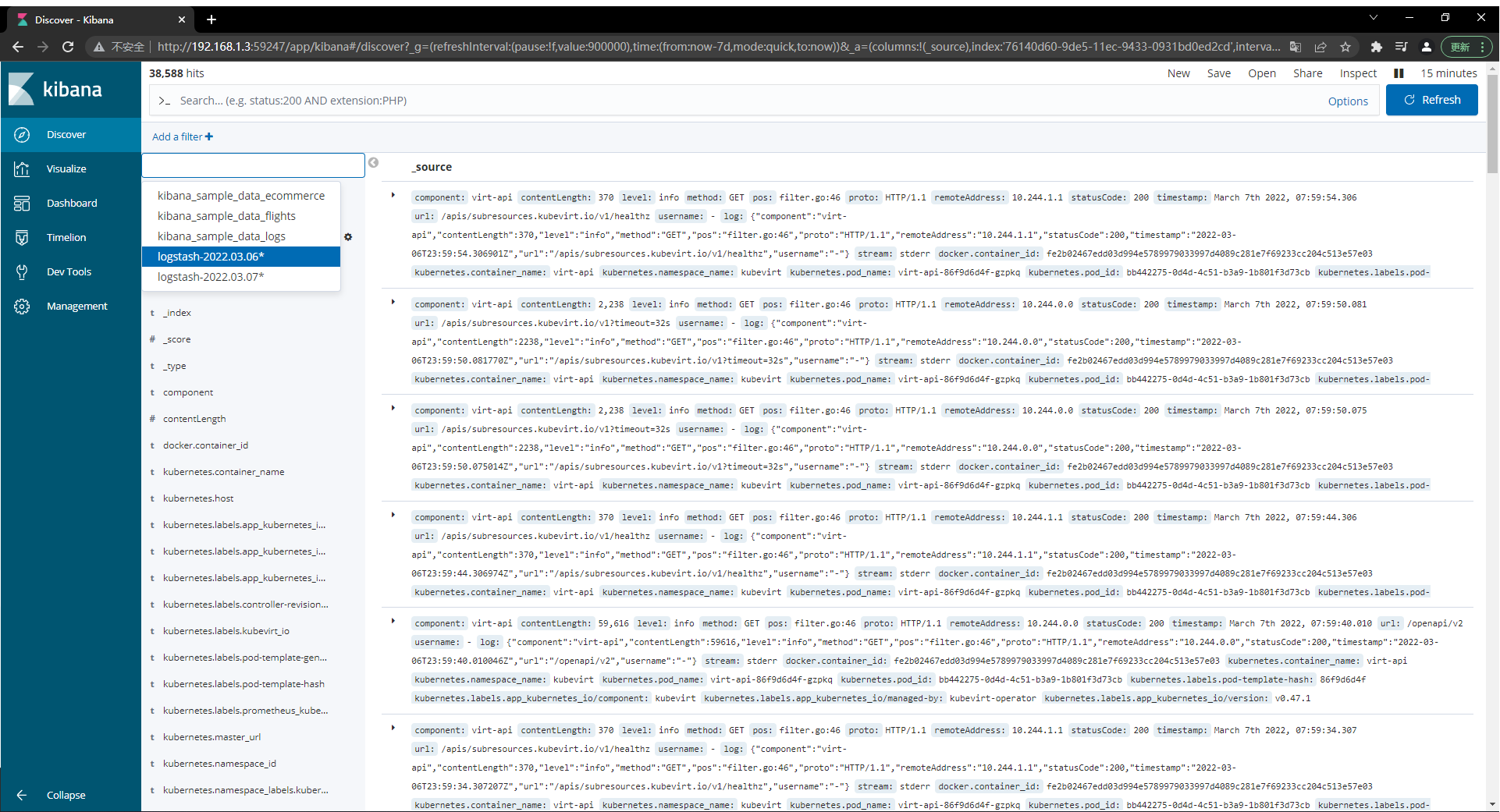Image resolution: width=1500 pixels, height=812 pixels.
Task: Open Discover from the sidebar compass icon
Action: 22,135
